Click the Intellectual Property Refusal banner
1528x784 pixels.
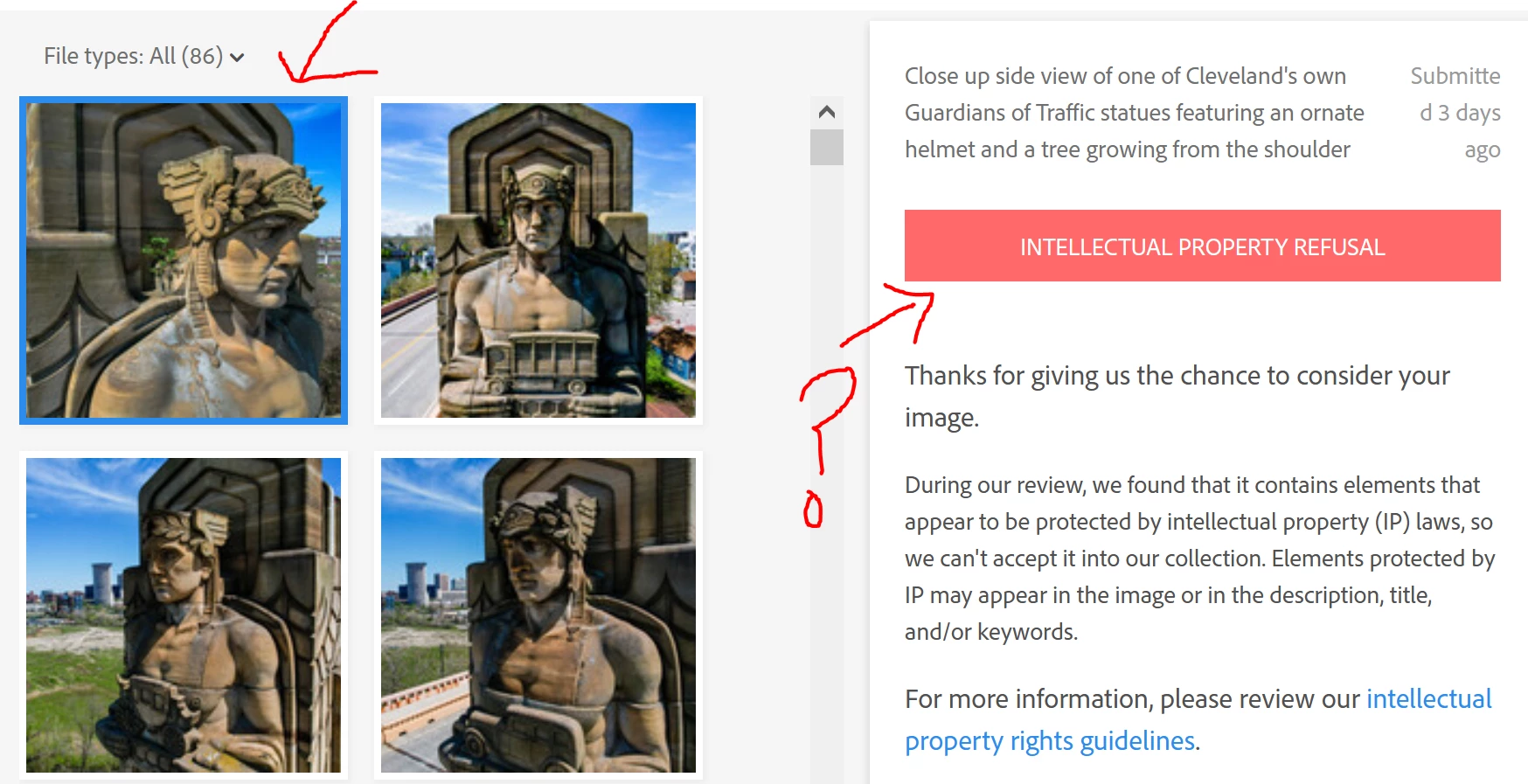click(1203, 246)
